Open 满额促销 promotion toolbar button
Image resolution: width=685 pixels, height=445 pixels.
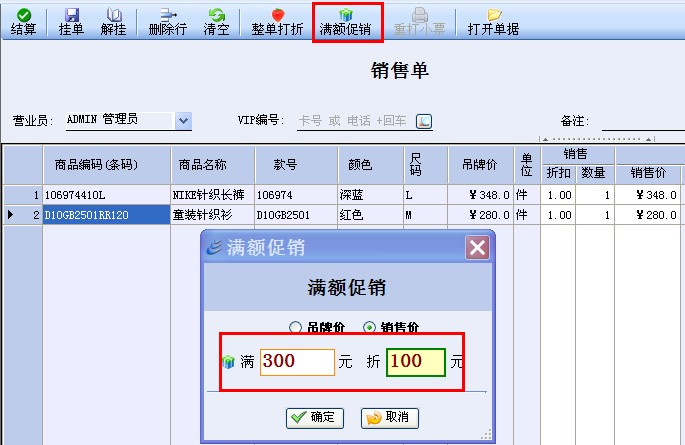pyautogui.click(x=345, y=22)
